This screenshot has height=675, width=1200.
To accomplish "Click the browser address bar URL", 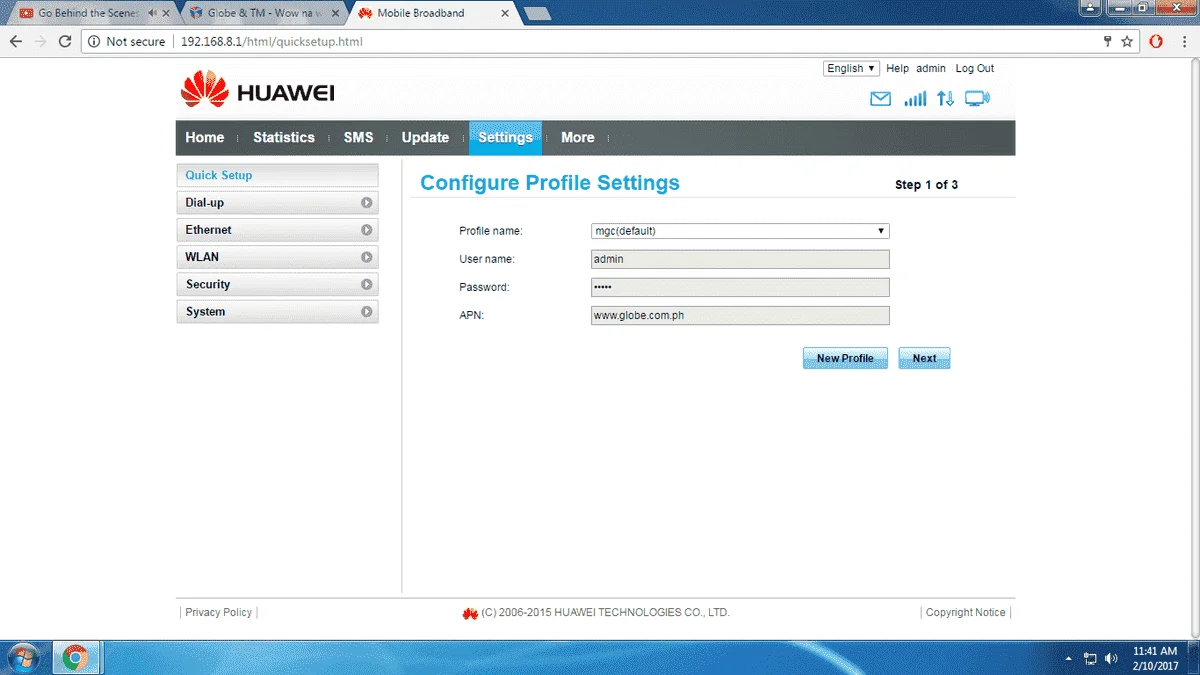I will pyautogui.click(x=271, y=42).
